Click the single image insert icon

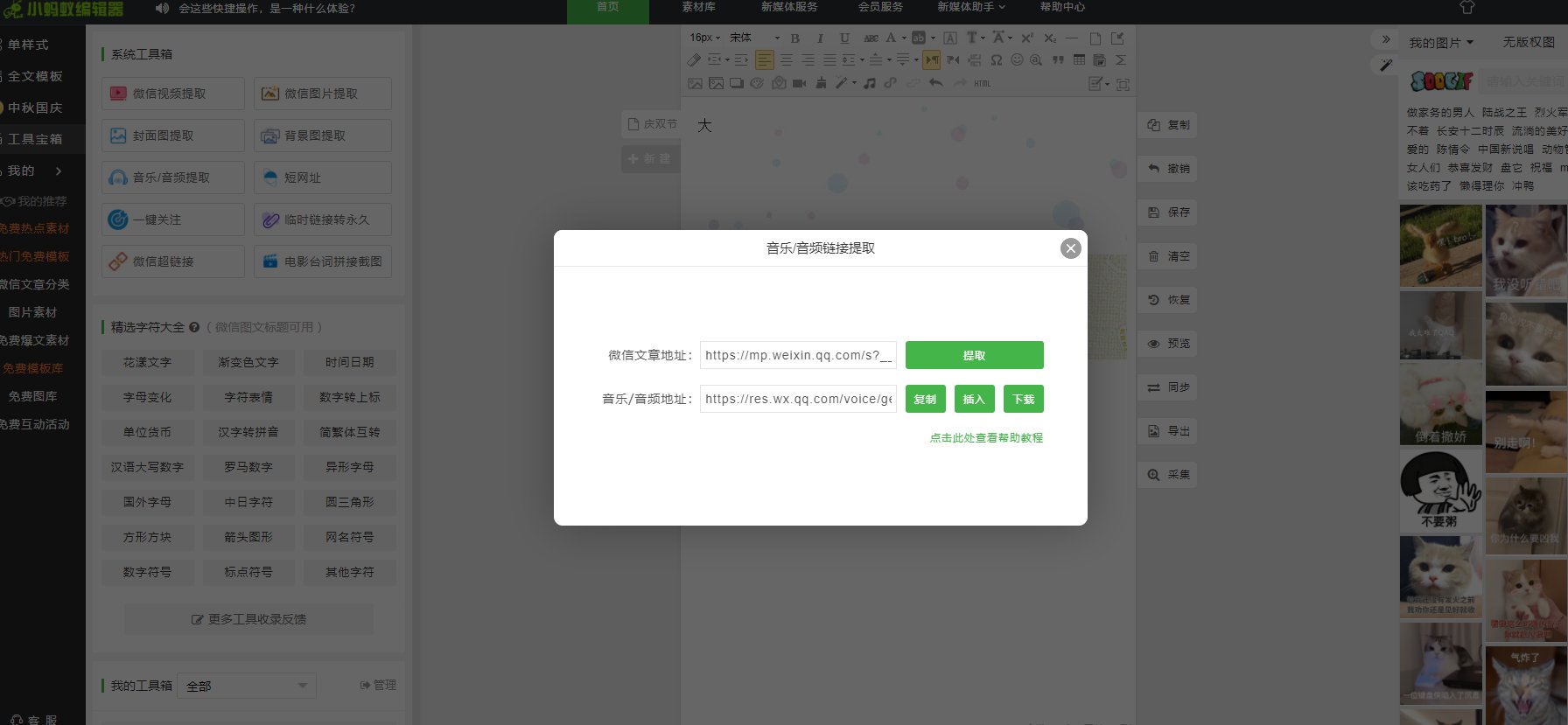(x=695, y=83)
